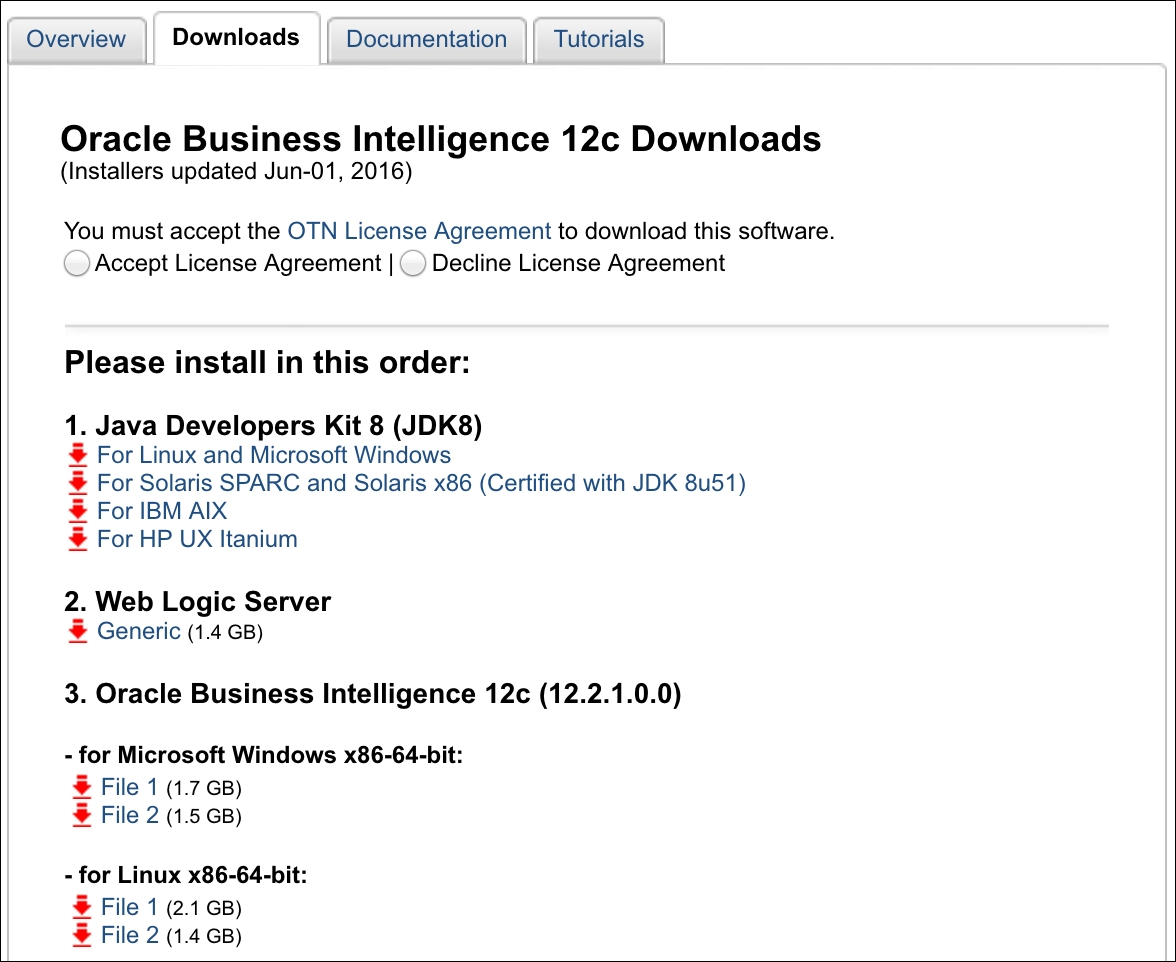Open JDK link For Solaris SPARC and Solaris x86
Screen dimensions: 1176x962
click(x=422, y=483)
